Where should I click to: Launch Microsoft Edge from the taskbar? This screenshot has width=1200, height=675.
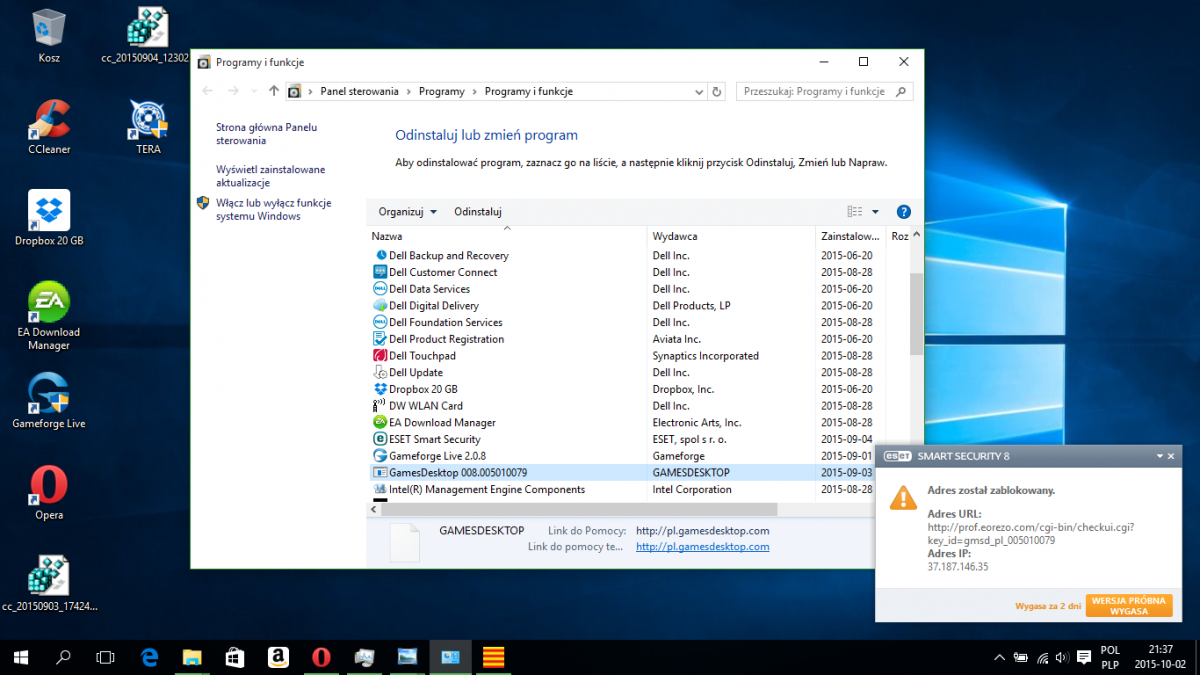[x=150, y=657]
